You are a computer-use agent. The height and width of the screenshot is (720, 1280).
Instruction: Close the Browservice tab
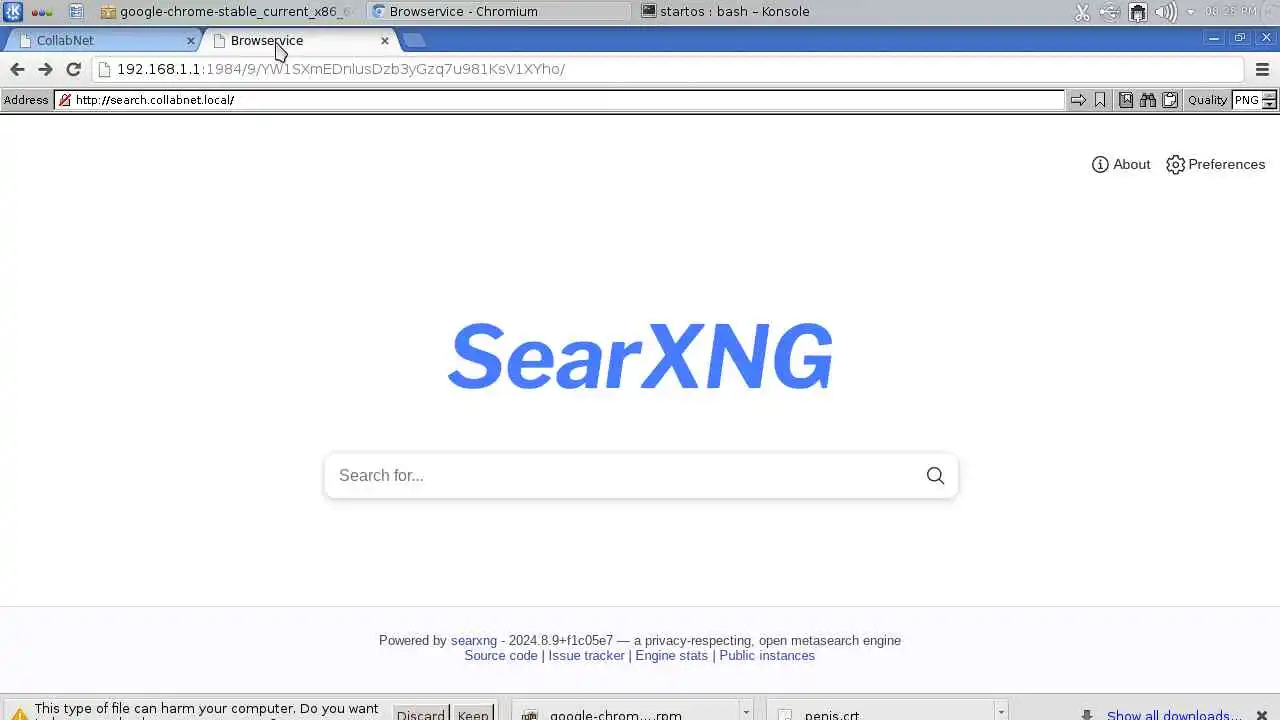pos(385,41)
